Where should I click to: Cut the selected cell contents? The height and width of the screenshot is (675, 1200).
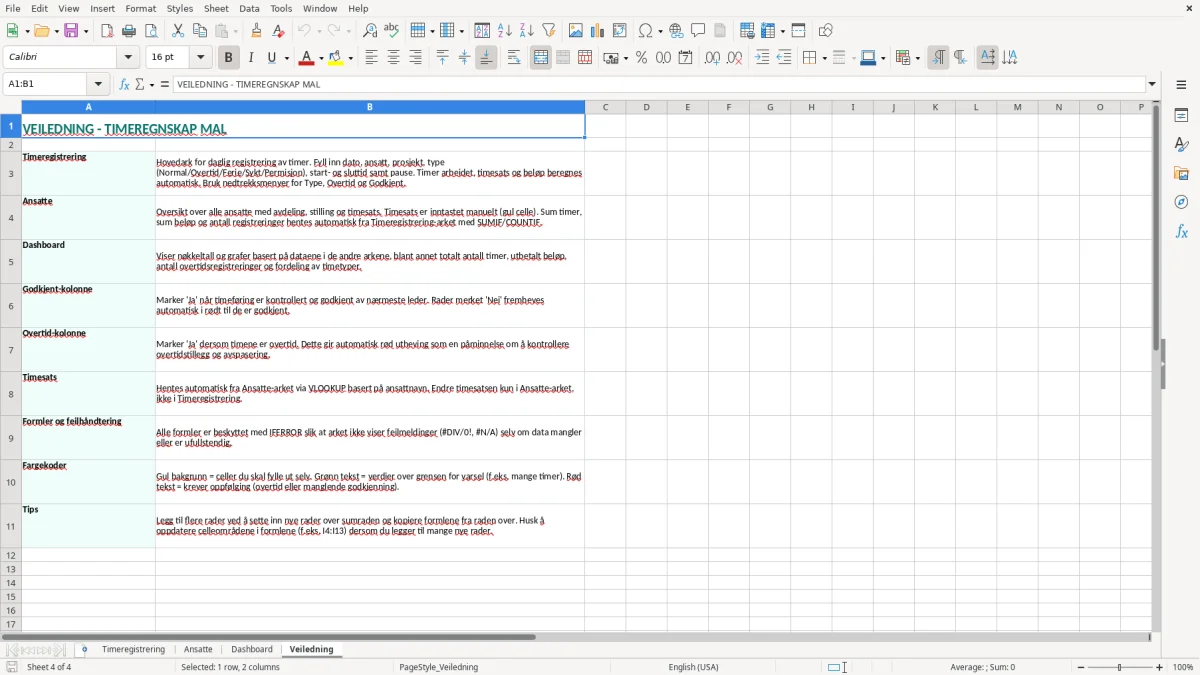(178, 31)
